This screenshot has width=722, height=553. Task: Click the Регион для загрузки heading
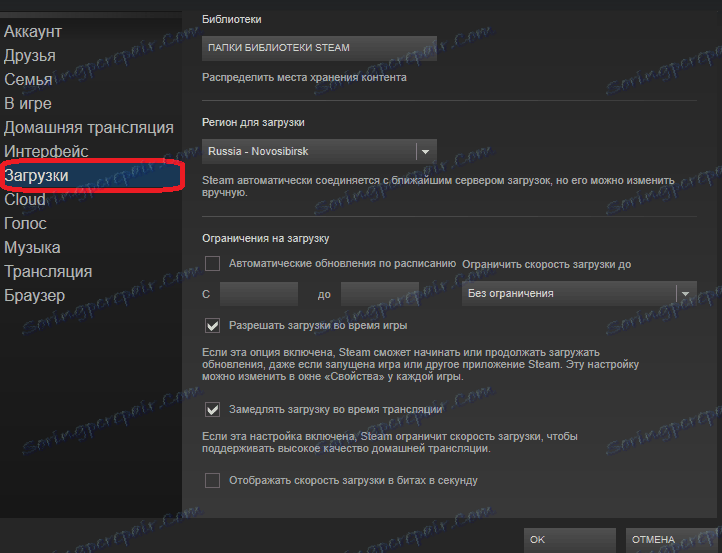(x=253, y=122)
